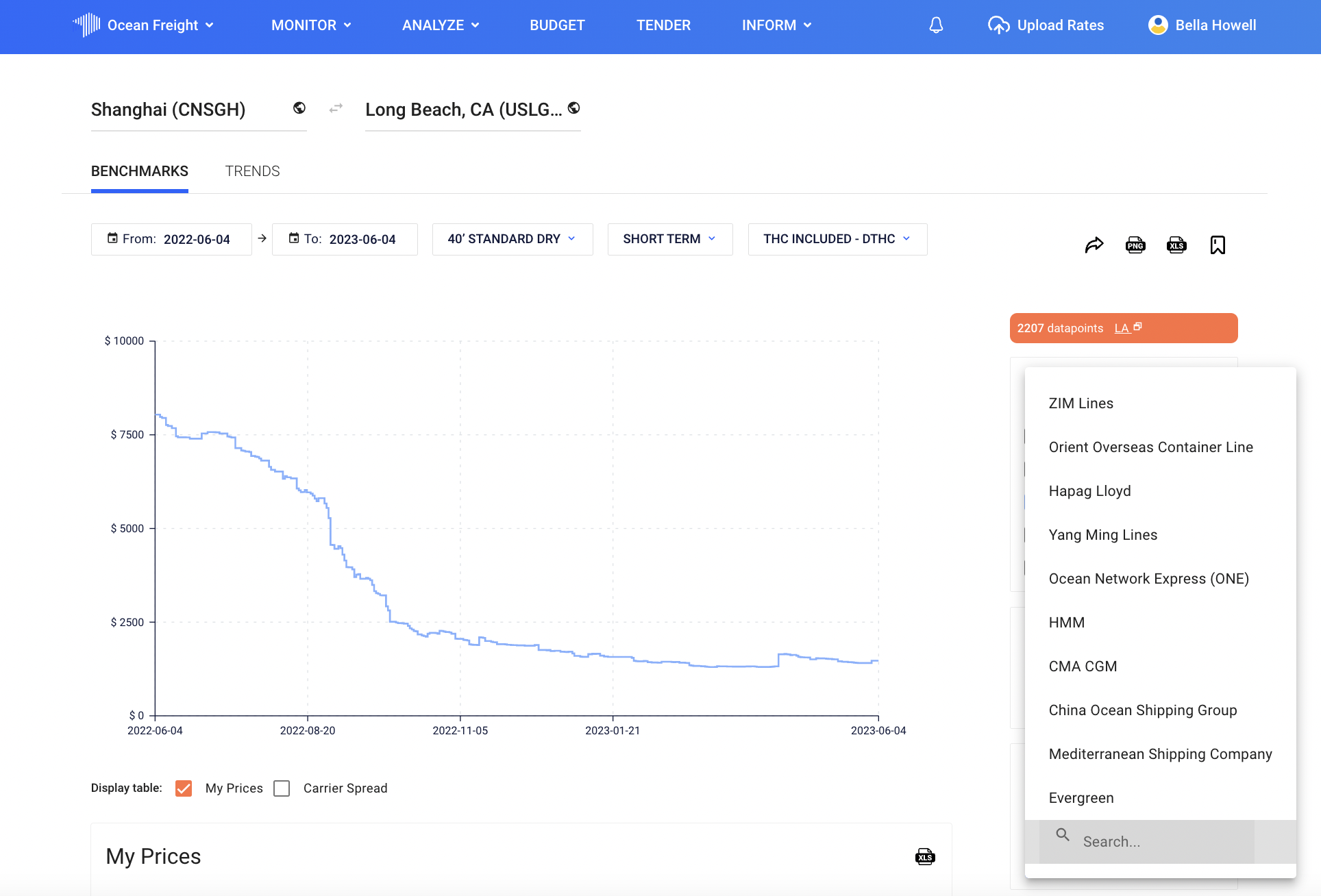This screenshot has height=896, width=1321.
Task: Open THC INCLUDED - DTHC dropdown
Action: (x=837, y=239)
